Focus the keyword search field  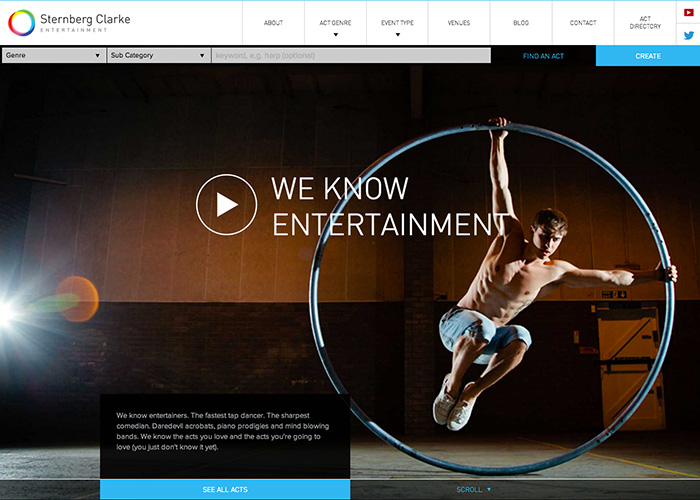point(351,55)
